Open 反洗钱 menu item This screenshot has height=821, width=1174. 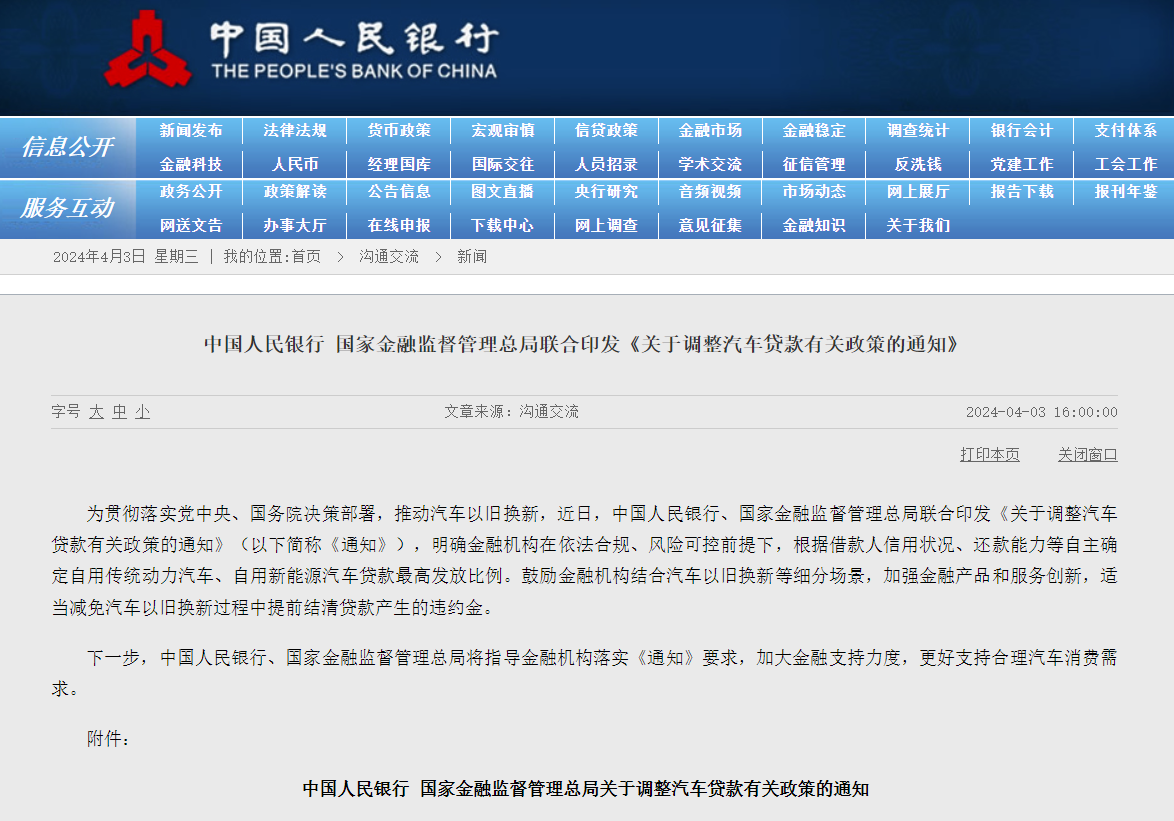pos(918,165)
